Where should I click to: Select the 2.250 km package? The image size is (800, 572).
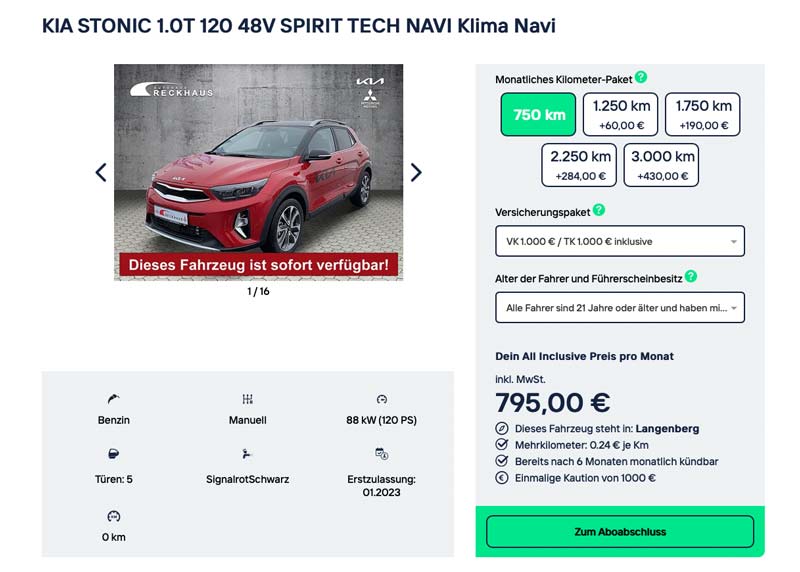coord(580,165)
